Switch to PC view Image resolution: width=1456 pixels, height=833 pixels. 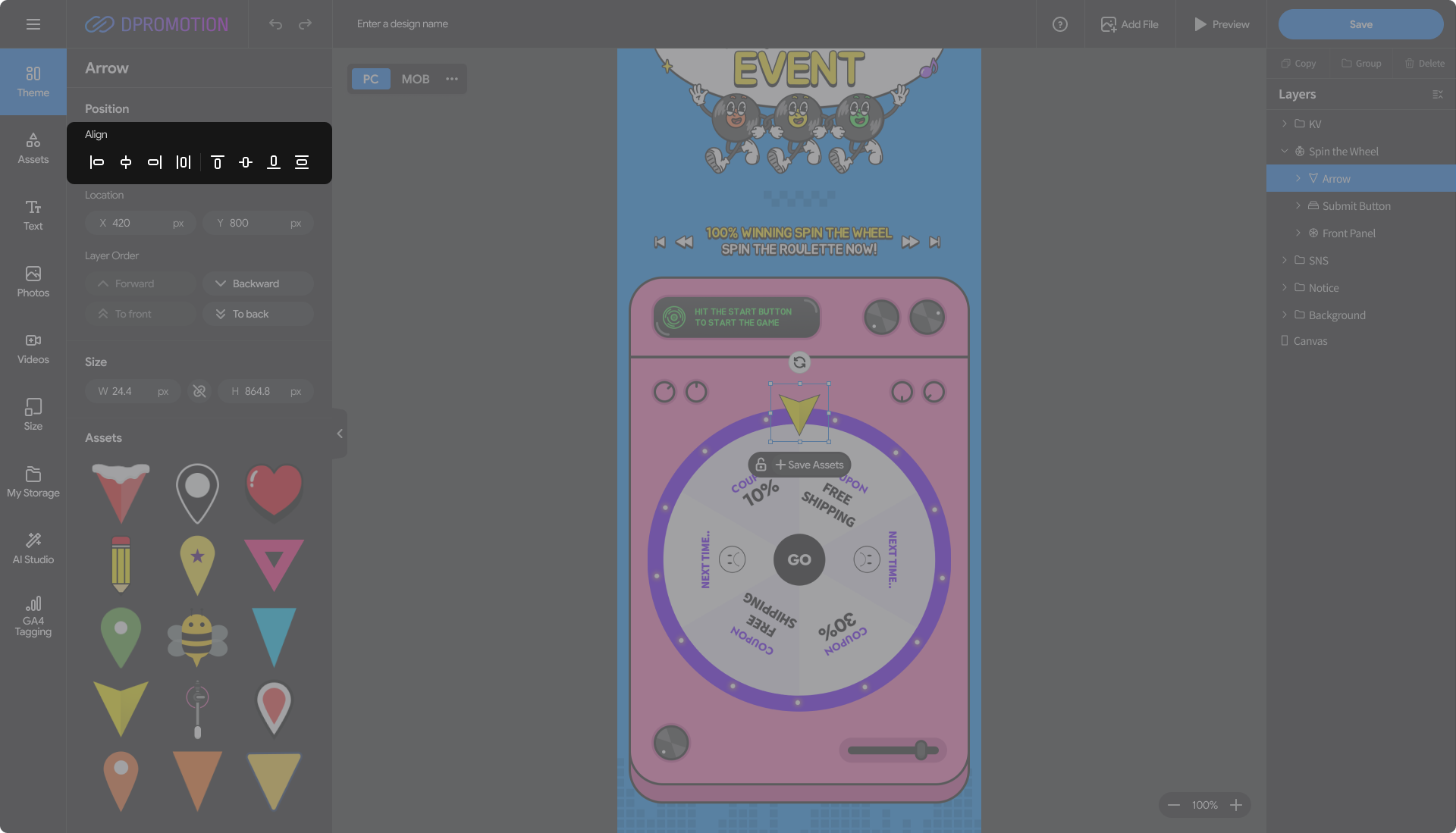370,79
